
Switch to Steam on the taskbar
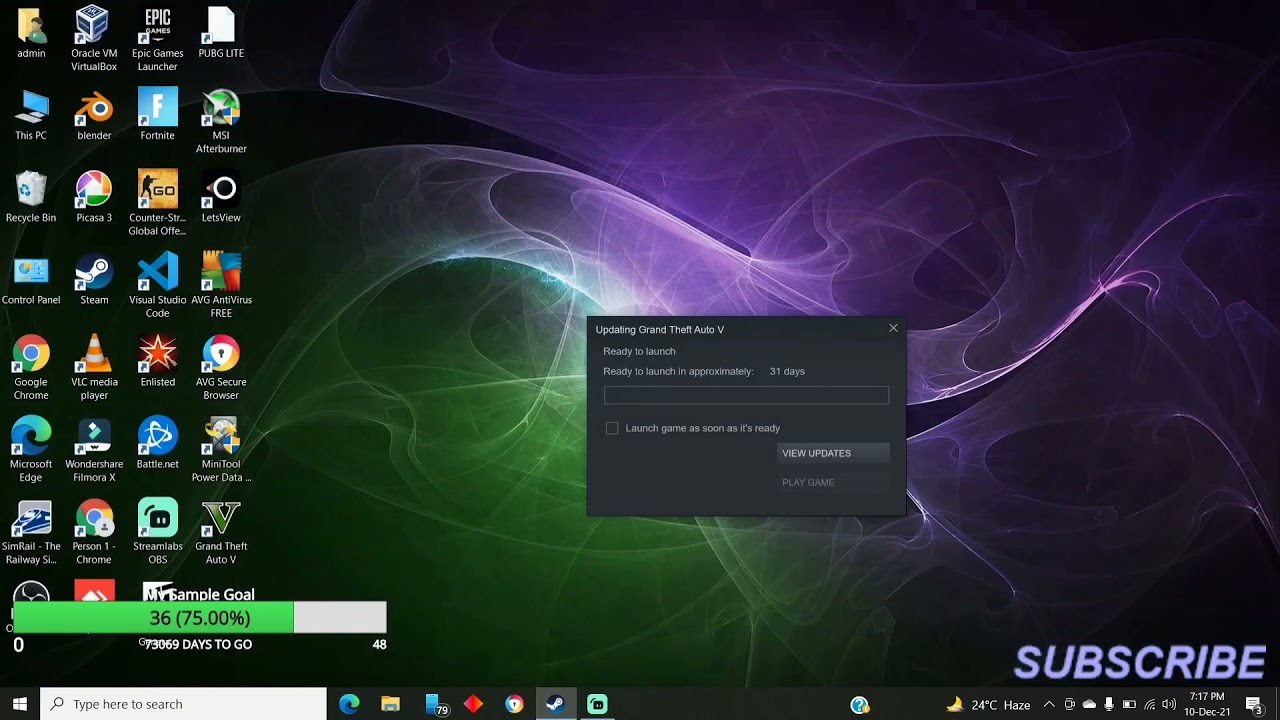point(555,704)
